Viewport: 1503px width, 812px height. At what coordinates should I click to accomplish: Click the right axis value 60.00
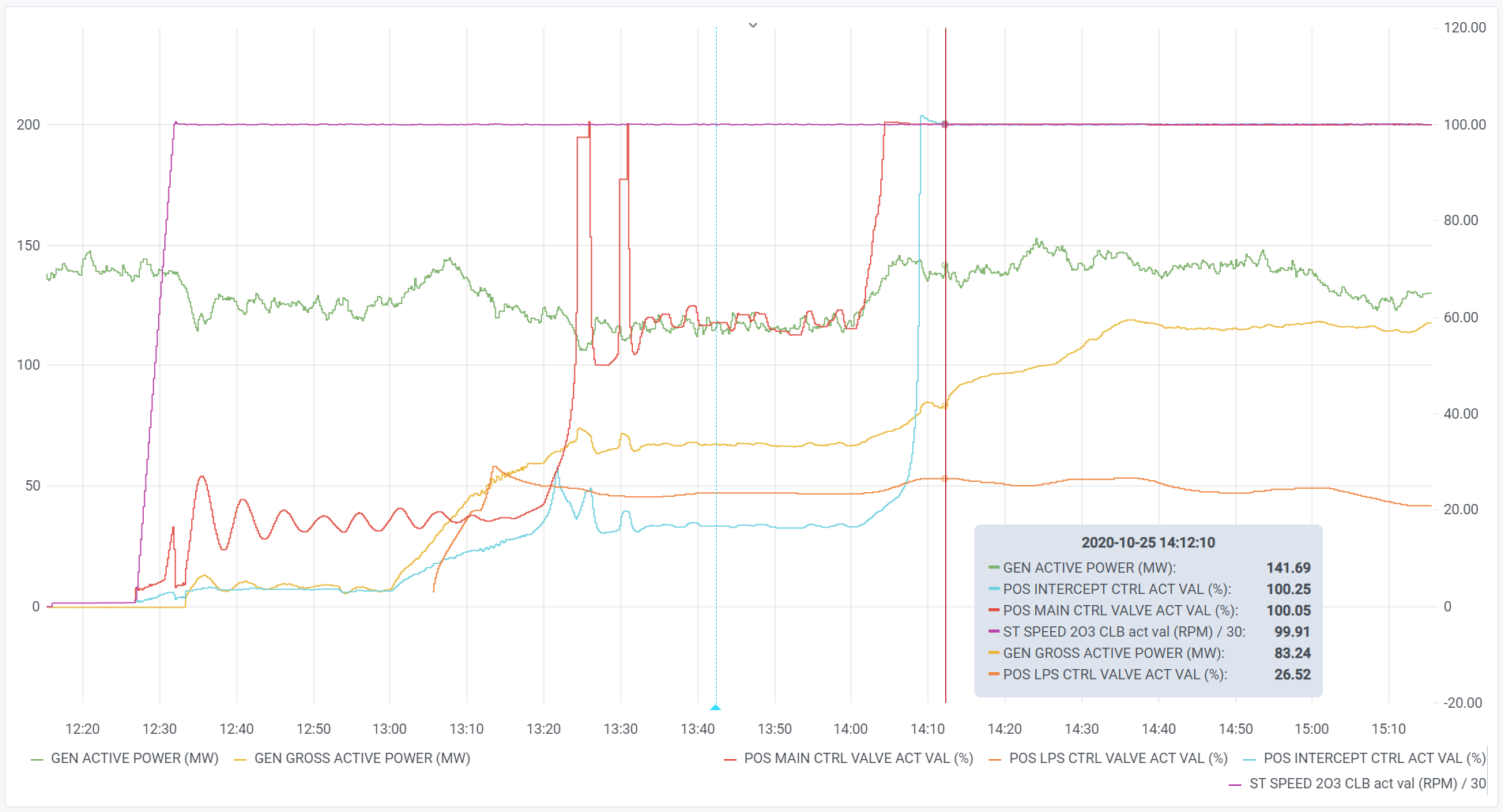[x=1460, y=318]
